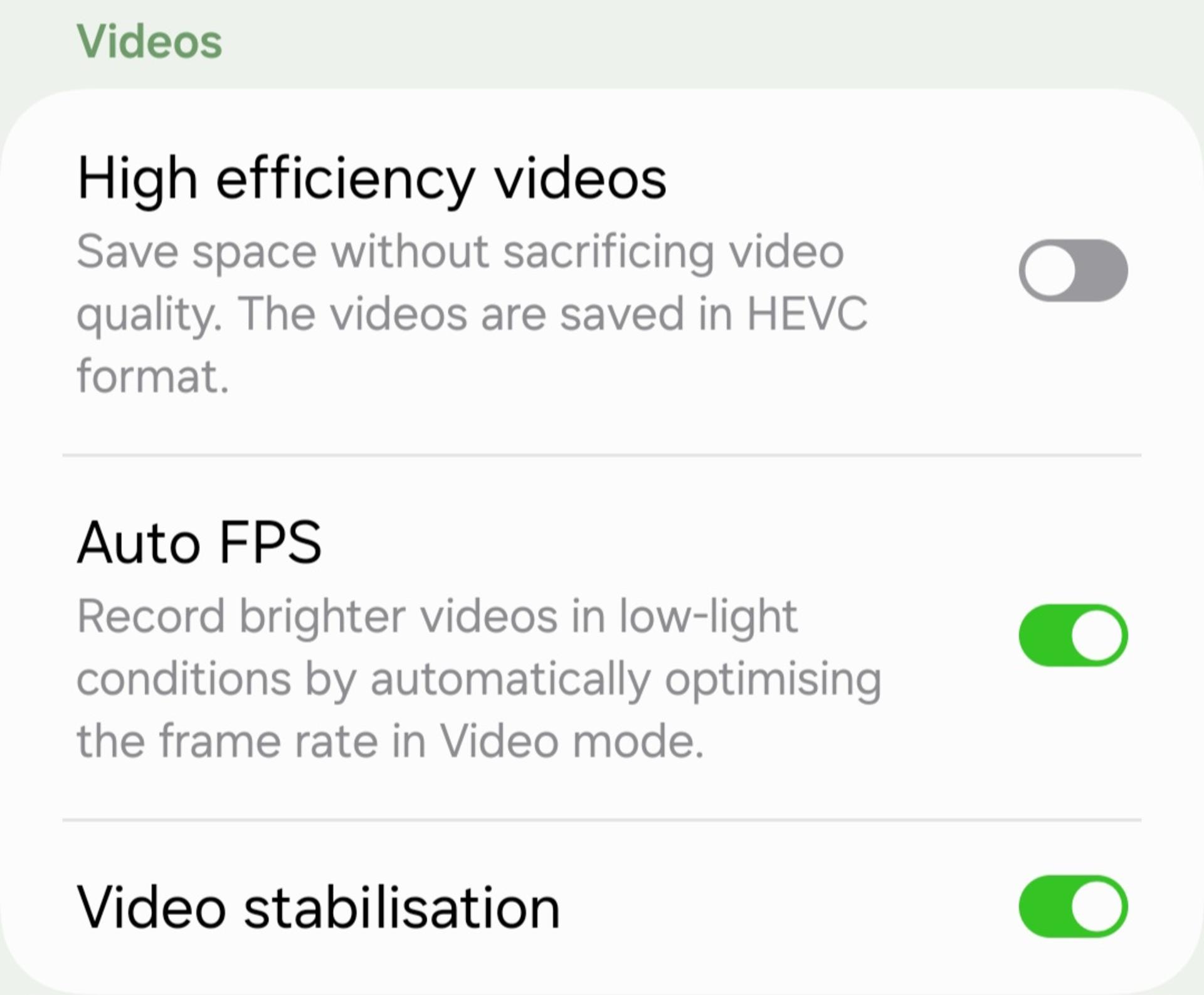The image size is (1204, 995).
Task: Click the green track of Video stabilisation switch
Action: pos(1044,907)
